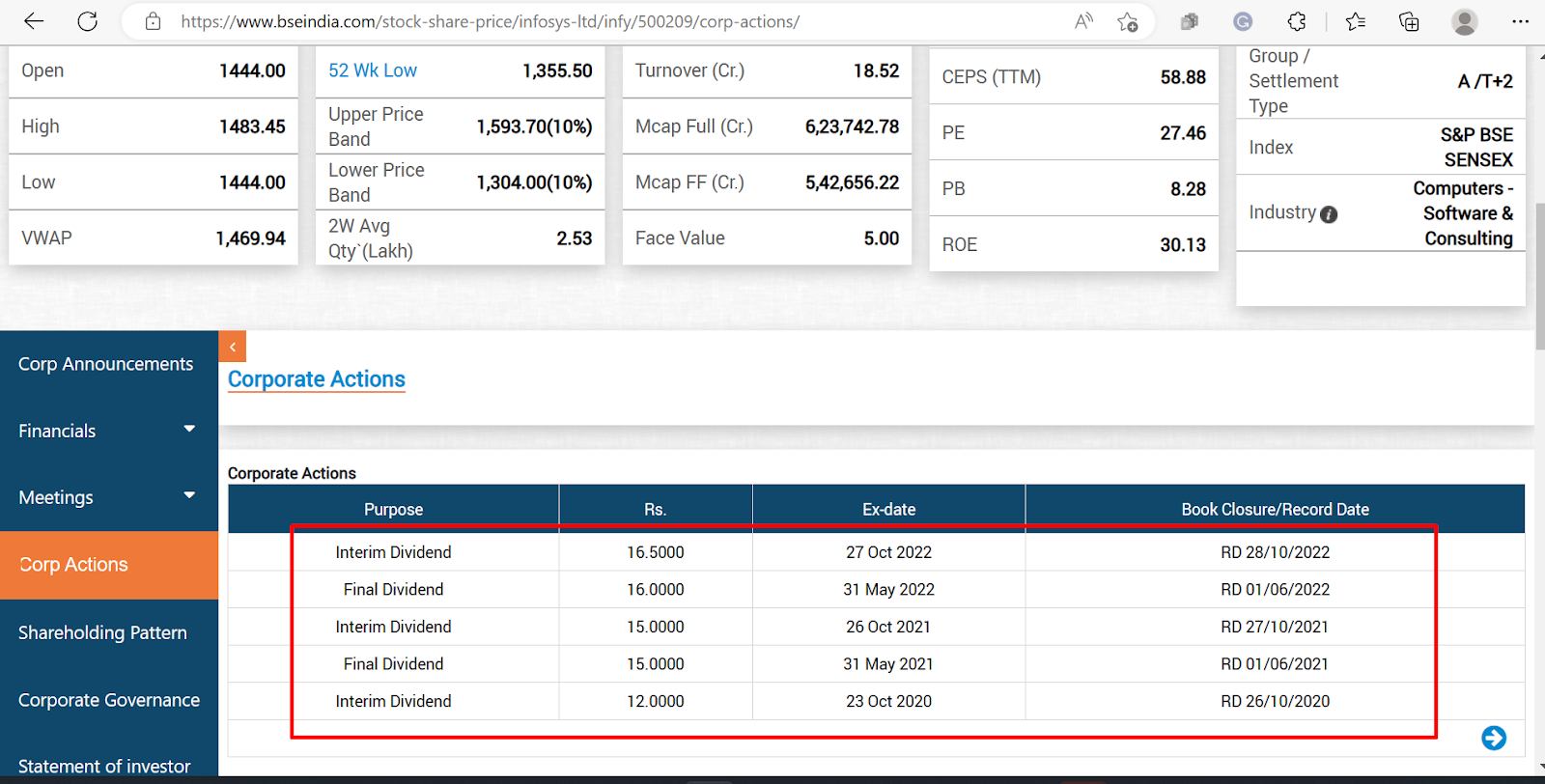Open Corp Announcements in sidebar
The image size is (1545, 784).
pos(105,364)
